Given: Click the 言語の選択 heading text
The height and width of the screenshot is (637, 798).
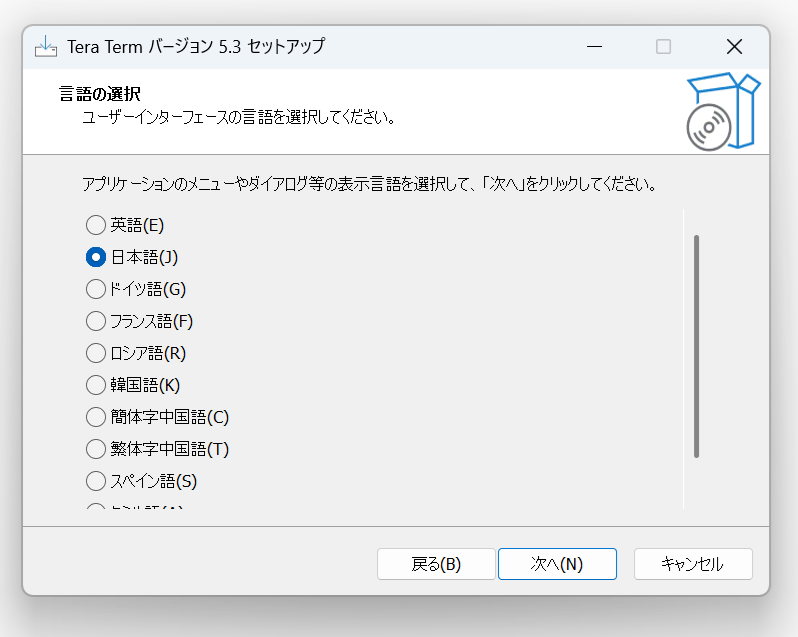Looking at the screenshot, I should click(x=100, y=94).
